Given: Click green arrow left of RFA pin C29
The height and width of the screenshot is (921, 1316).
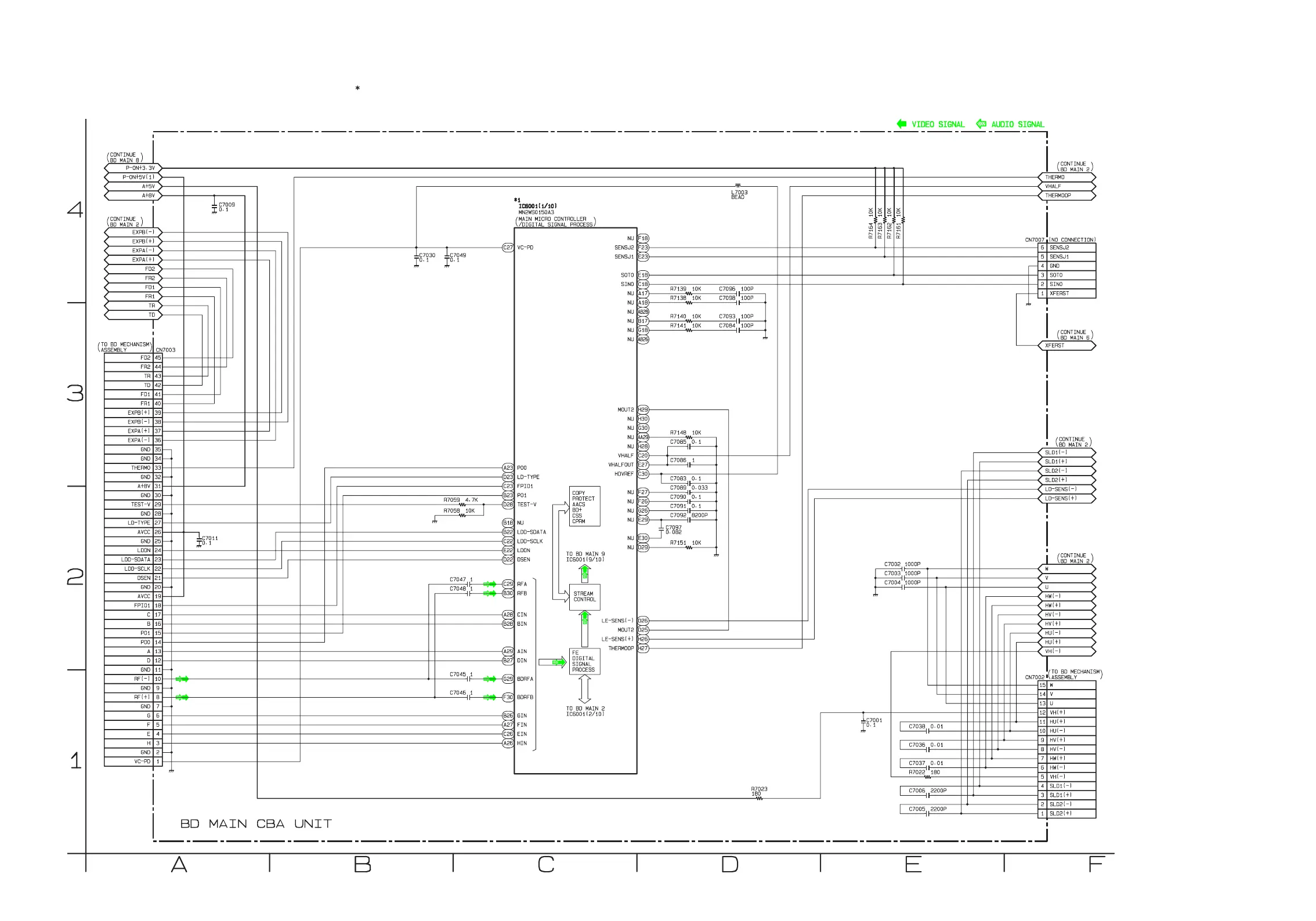Looking at the screenshot, I should pyautogui.click(x=490, y=584).
